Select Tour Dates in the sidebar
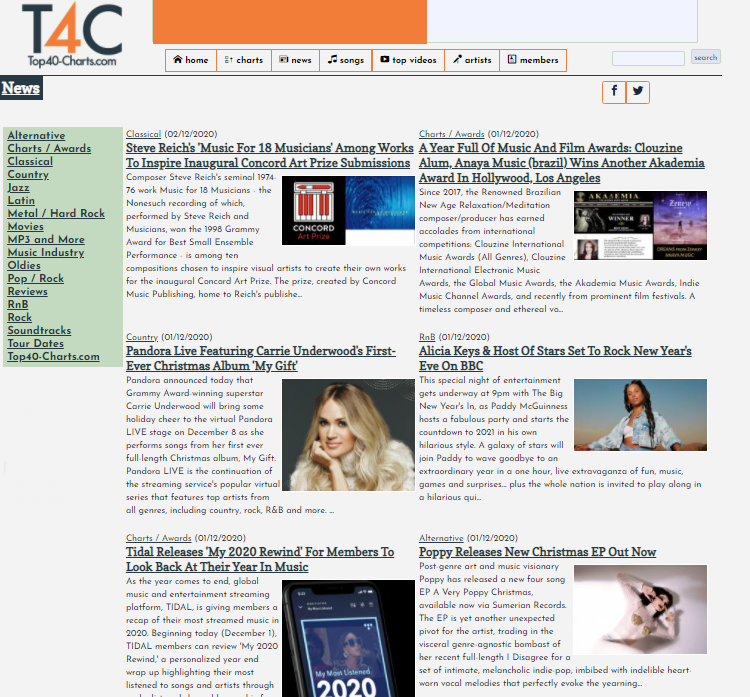Image resolution: width=750 pixels, height=697 pixels. (35, 343)
